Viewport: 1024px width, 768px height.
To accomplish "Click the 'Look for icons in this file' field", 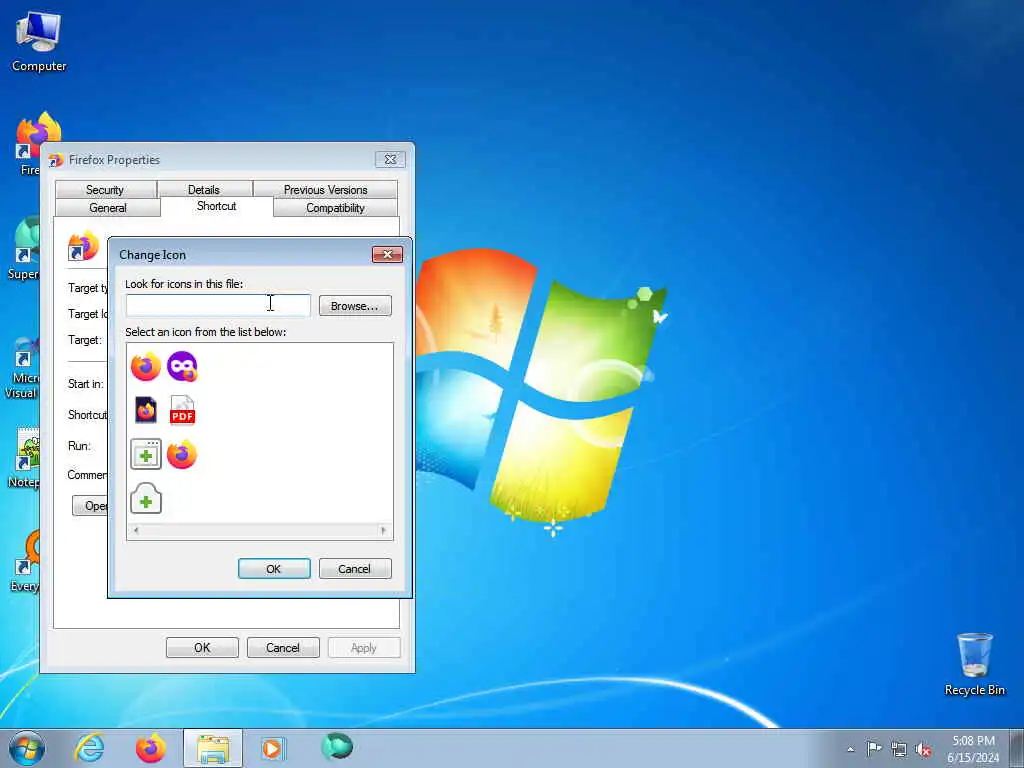I will pyautogui.click(x=218, y=306).
